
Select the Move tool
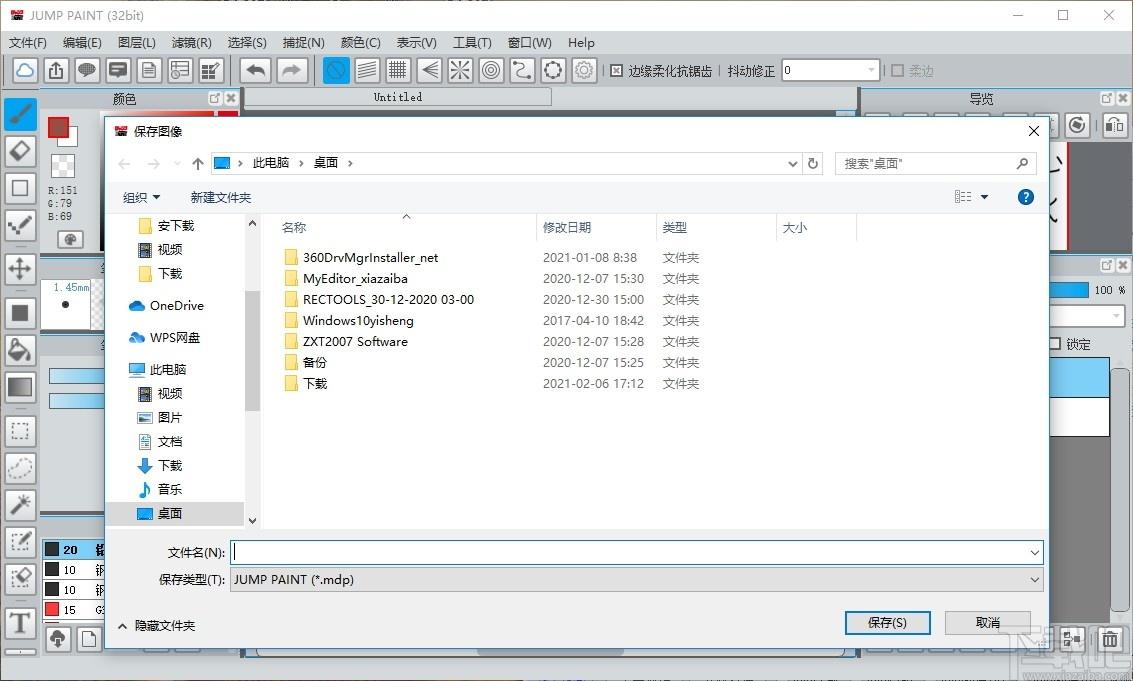20,268
